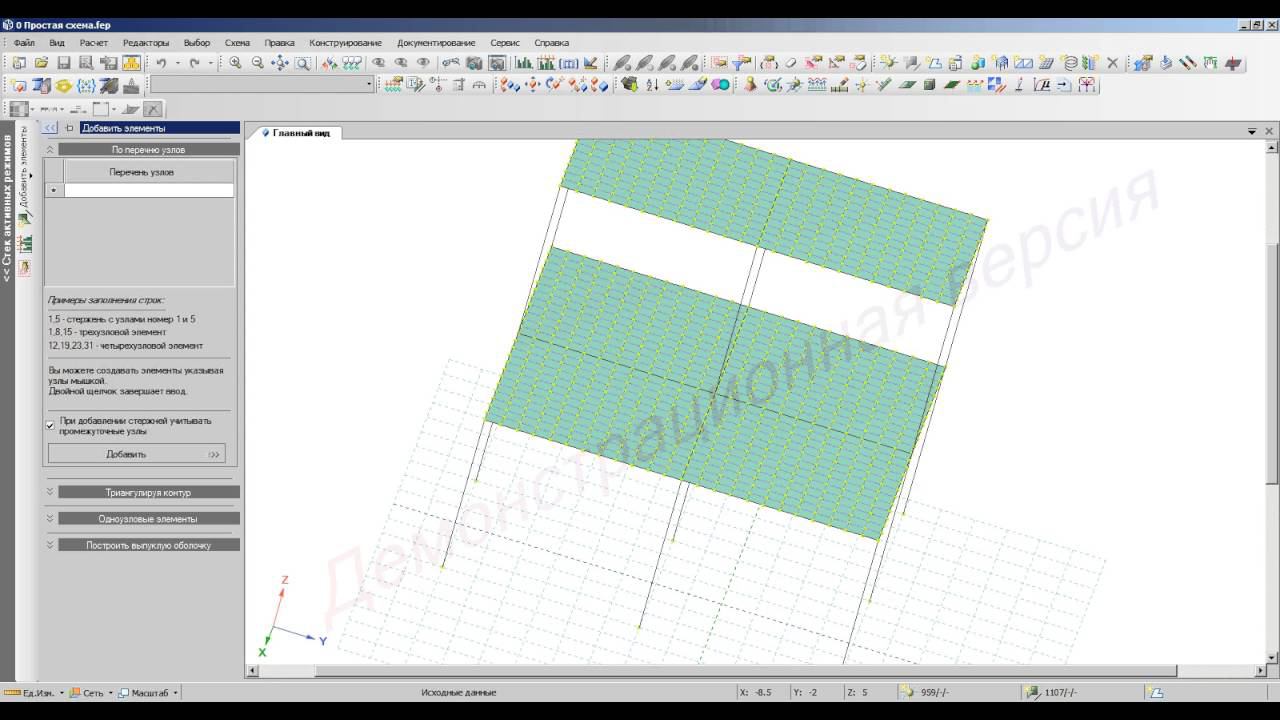Viewport: 1280px width, 720px height.
Task: Click the yellow ring shape icon
Action: 63,85
